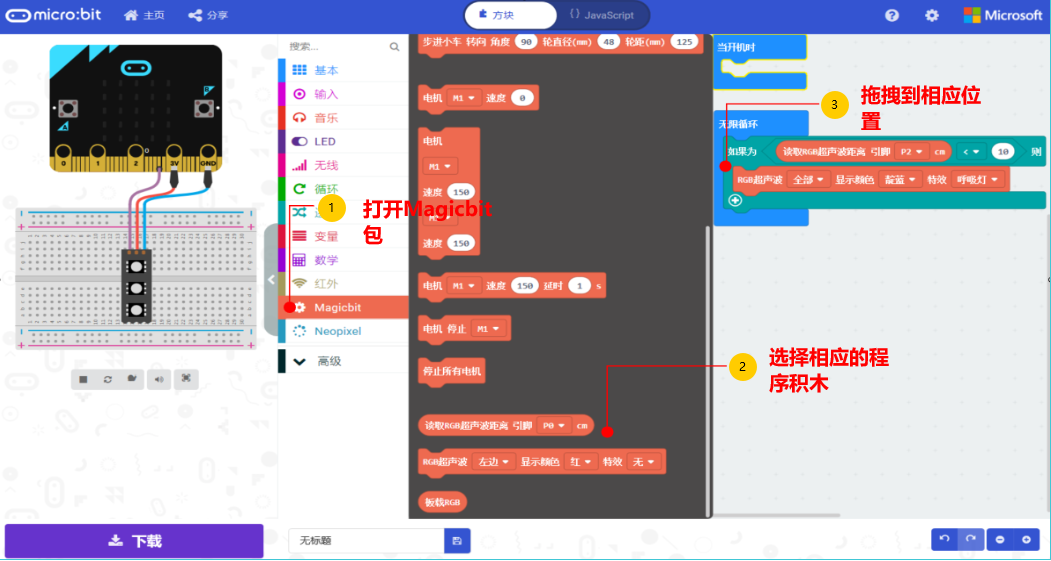Open 无 effect dropdown in flyout
Image resolution: width=1051 pixels, height=561 pixels.
644,462
